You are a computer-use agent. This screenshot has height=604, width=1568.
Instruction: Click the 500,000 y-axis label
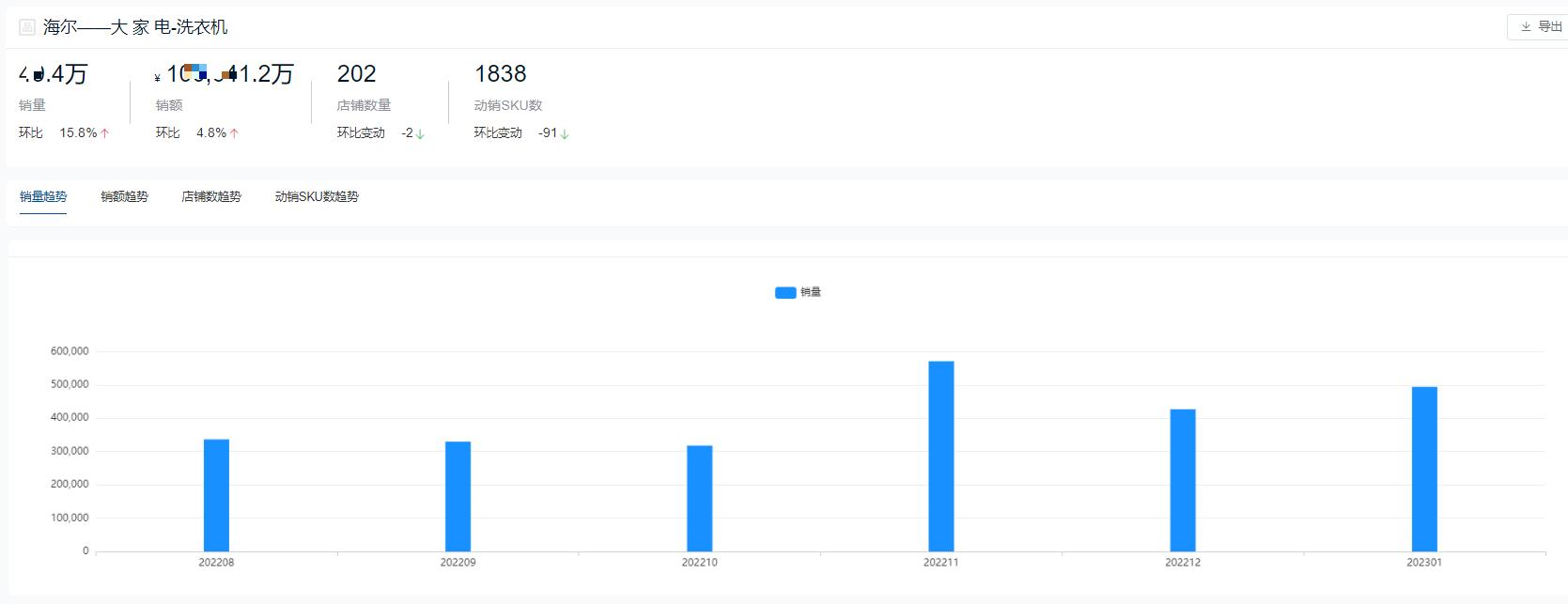tap(70, 384)
